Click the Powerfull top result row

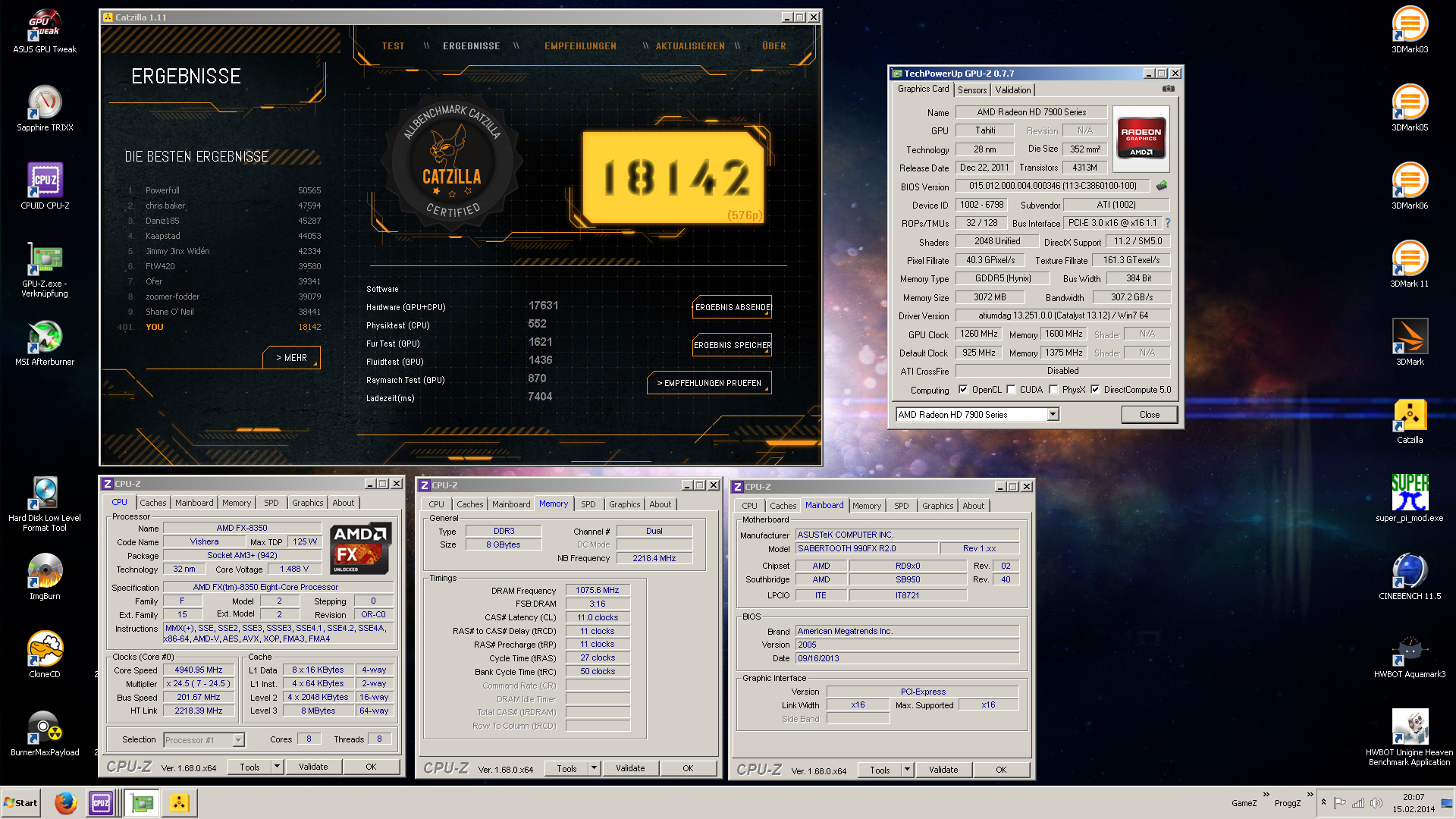[224, 190]
